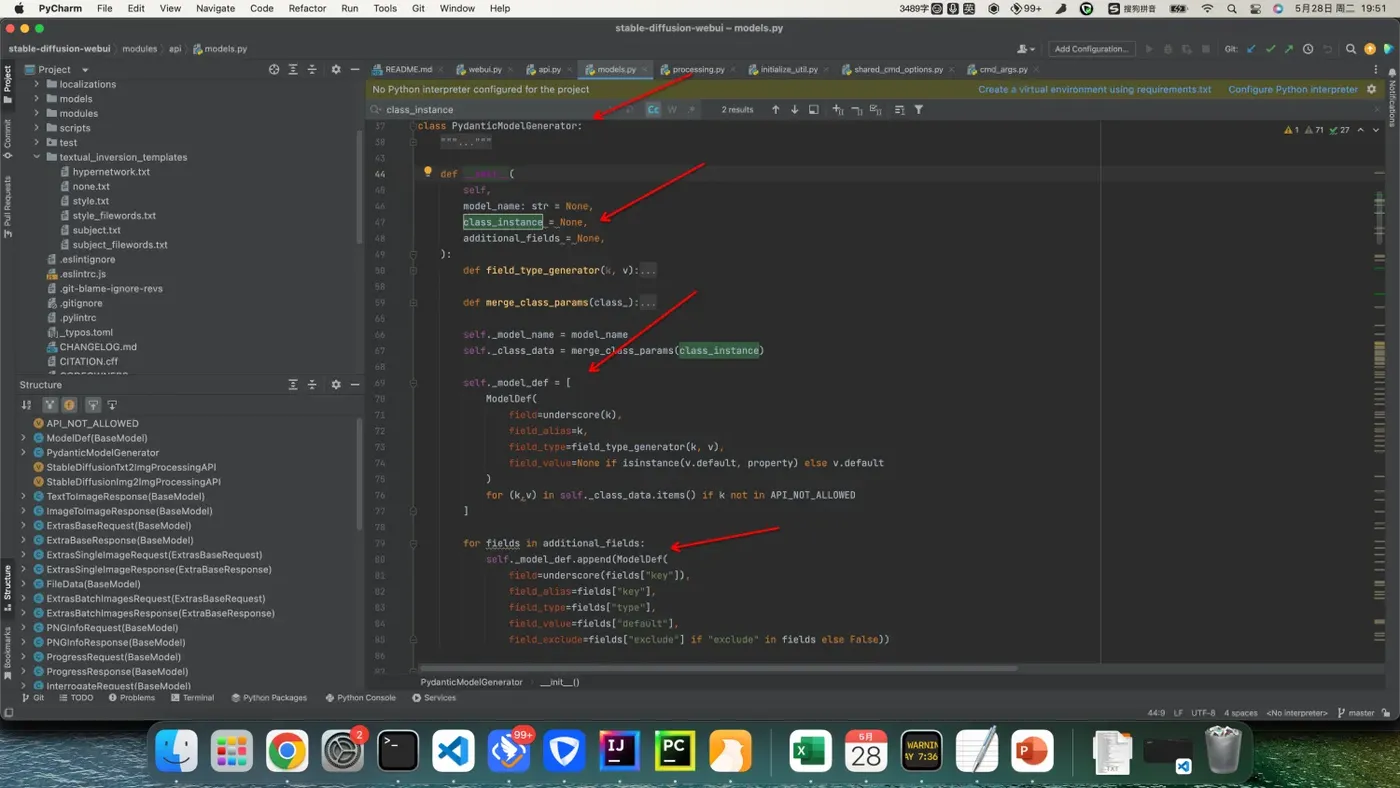Open the Refactor menu
This screenshot has width=1400, height=788.
[x=307, y=8]
